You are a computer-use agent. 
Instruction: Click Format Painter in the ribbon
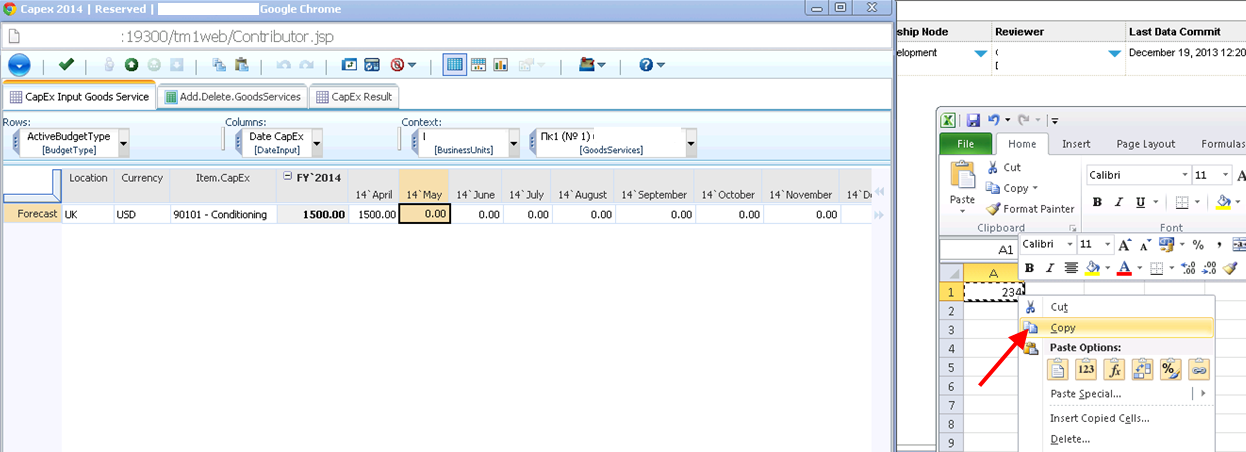pyautogui.click(x=1030, y=209)
